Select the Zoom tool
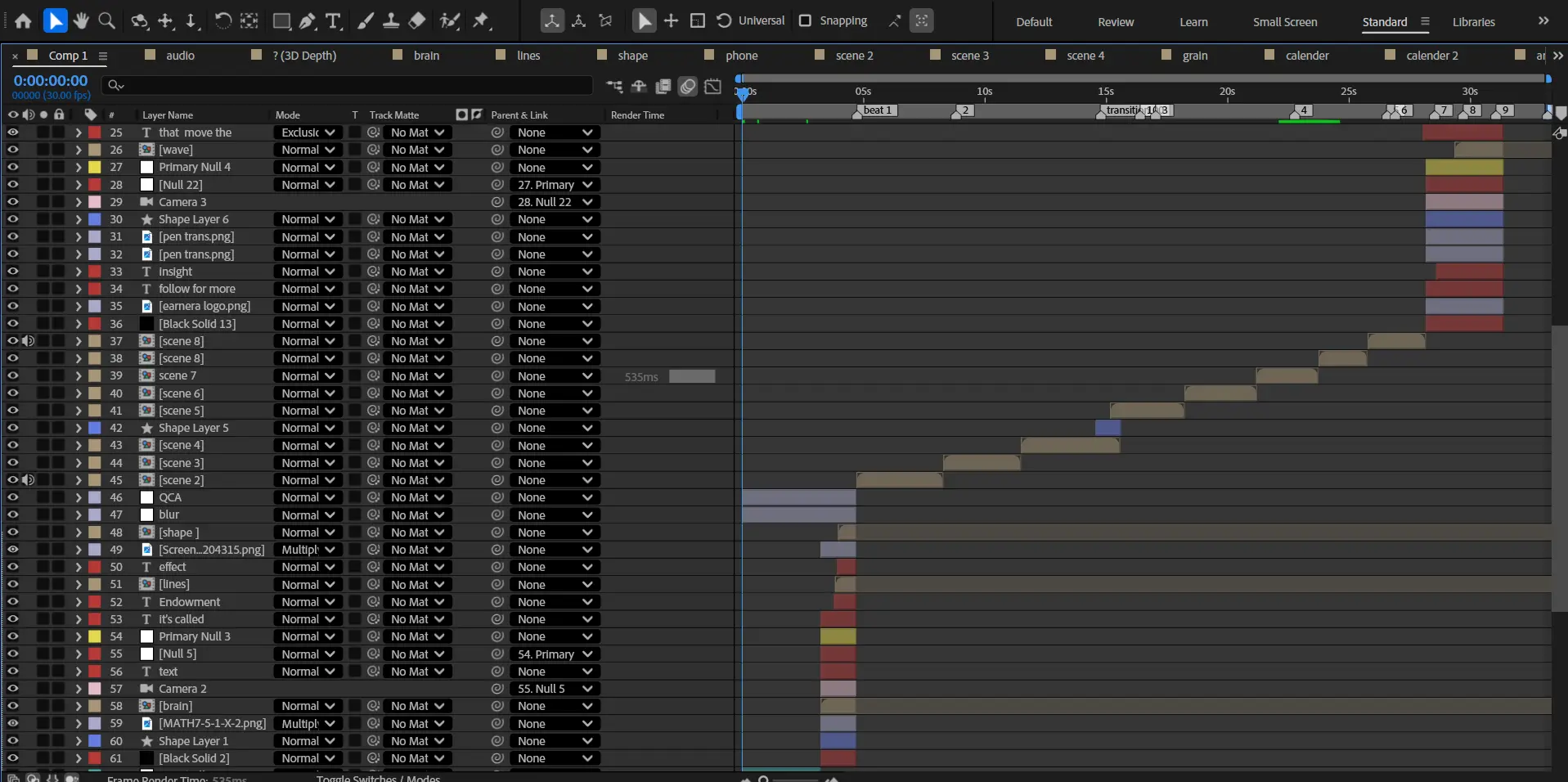Screen dimensions: 1568x782 pos(106,20)
